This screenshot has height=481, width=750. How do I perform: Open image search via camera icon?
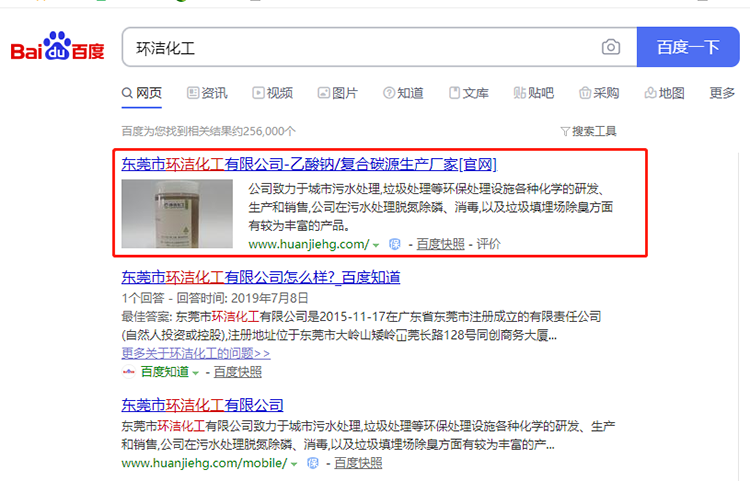point(610,47)
